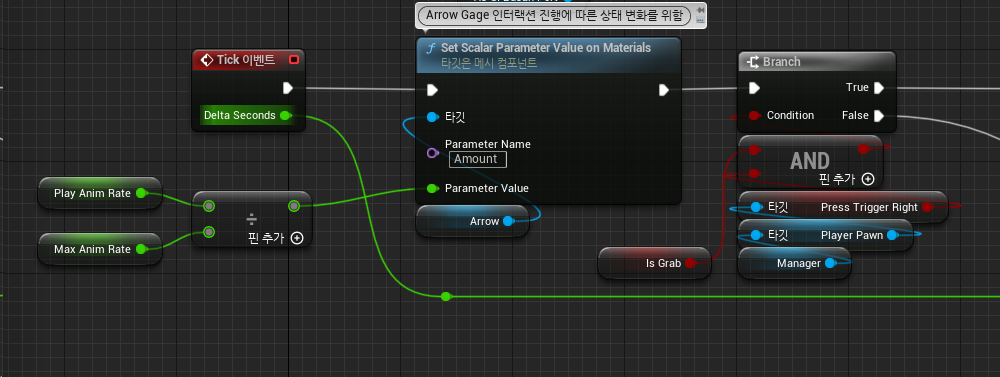The height and width of the screenshot is (377, 1000).
Task: Select Set Scalar Parameter Value on Materials title
Action: (x=546, y=48)
